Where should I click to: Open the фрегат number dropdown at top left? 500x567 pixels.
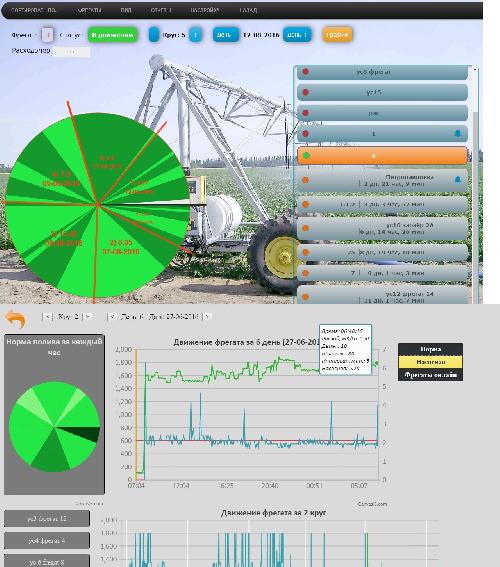[x=47, y=35]
